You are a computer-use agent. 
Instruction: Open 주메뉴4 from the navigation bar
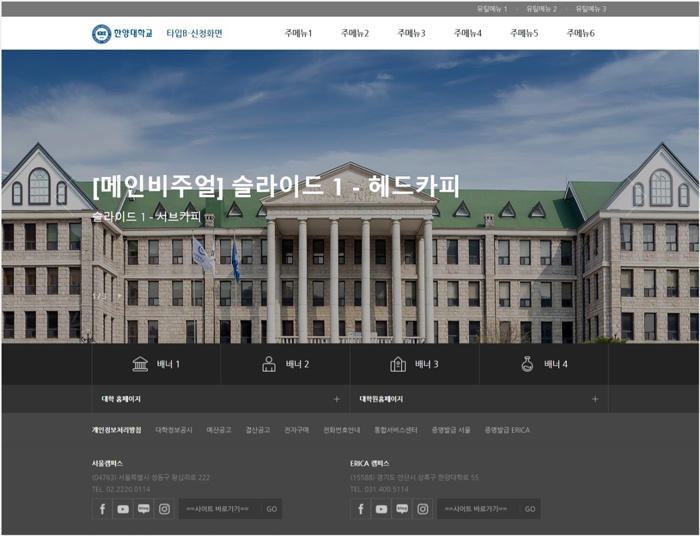coord(467,34)
